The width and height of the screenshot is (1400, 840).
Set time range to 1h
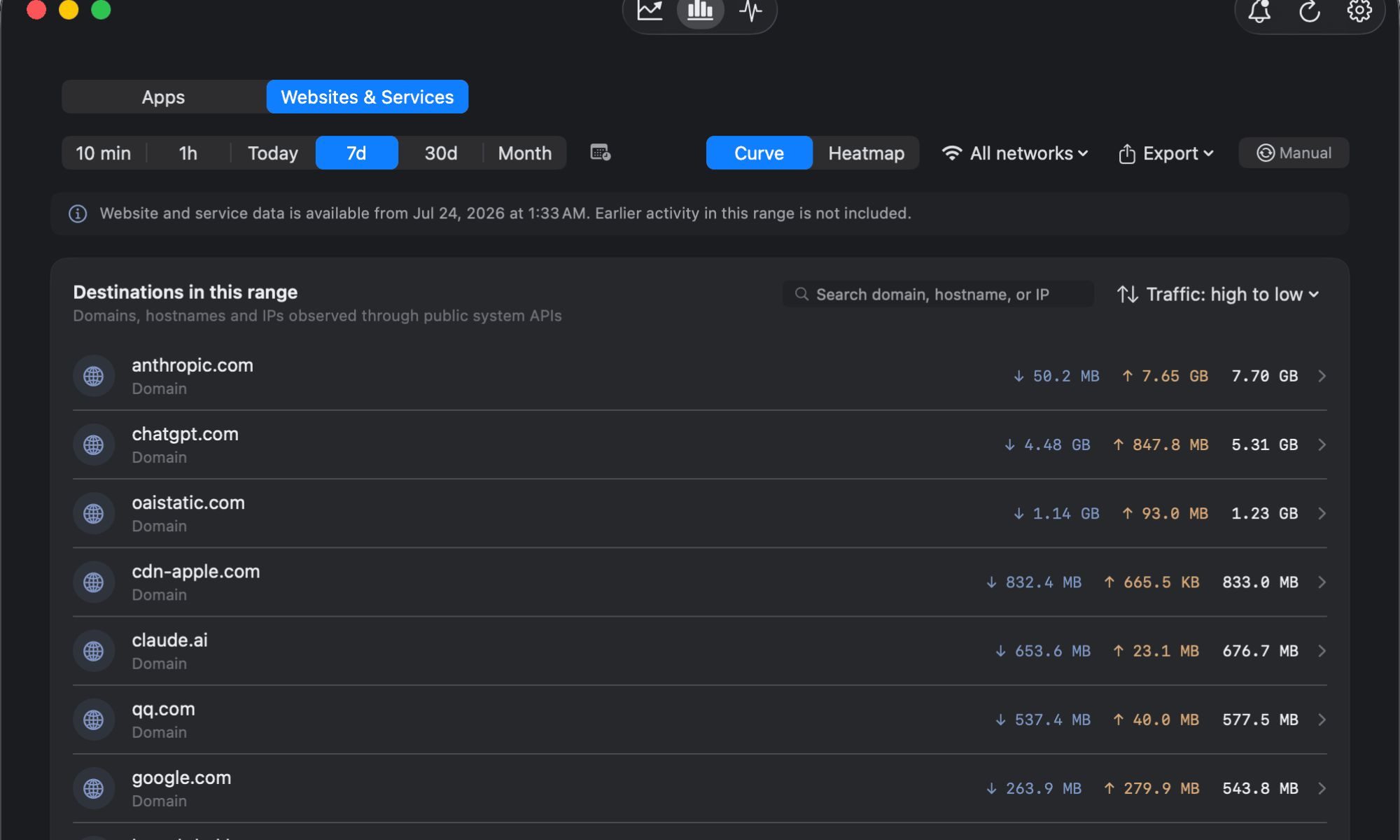click(x=188, y=153)
